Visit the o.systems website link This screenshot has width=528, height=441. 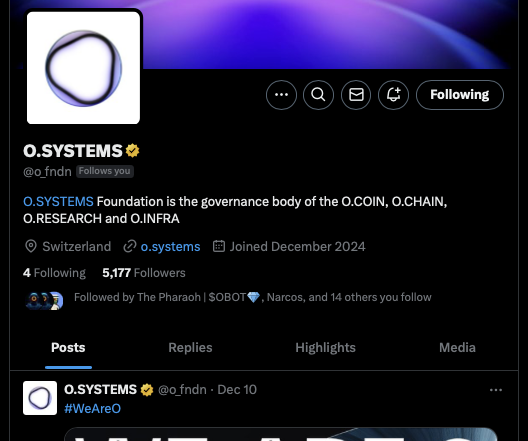tap(170, 247)
